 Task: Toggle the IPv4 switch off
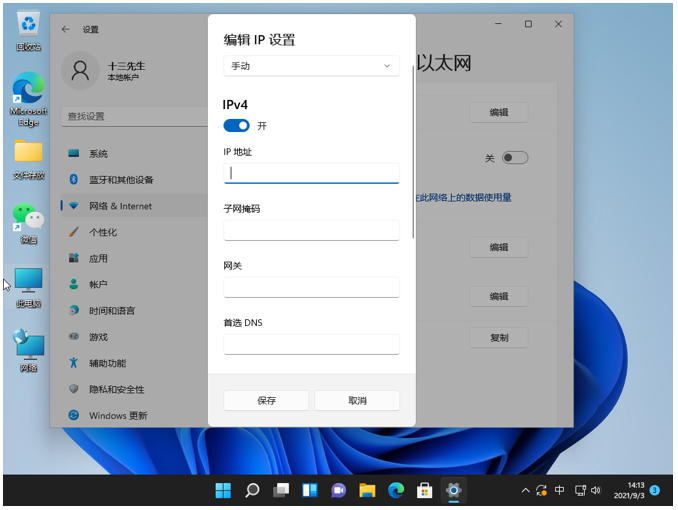236,126
